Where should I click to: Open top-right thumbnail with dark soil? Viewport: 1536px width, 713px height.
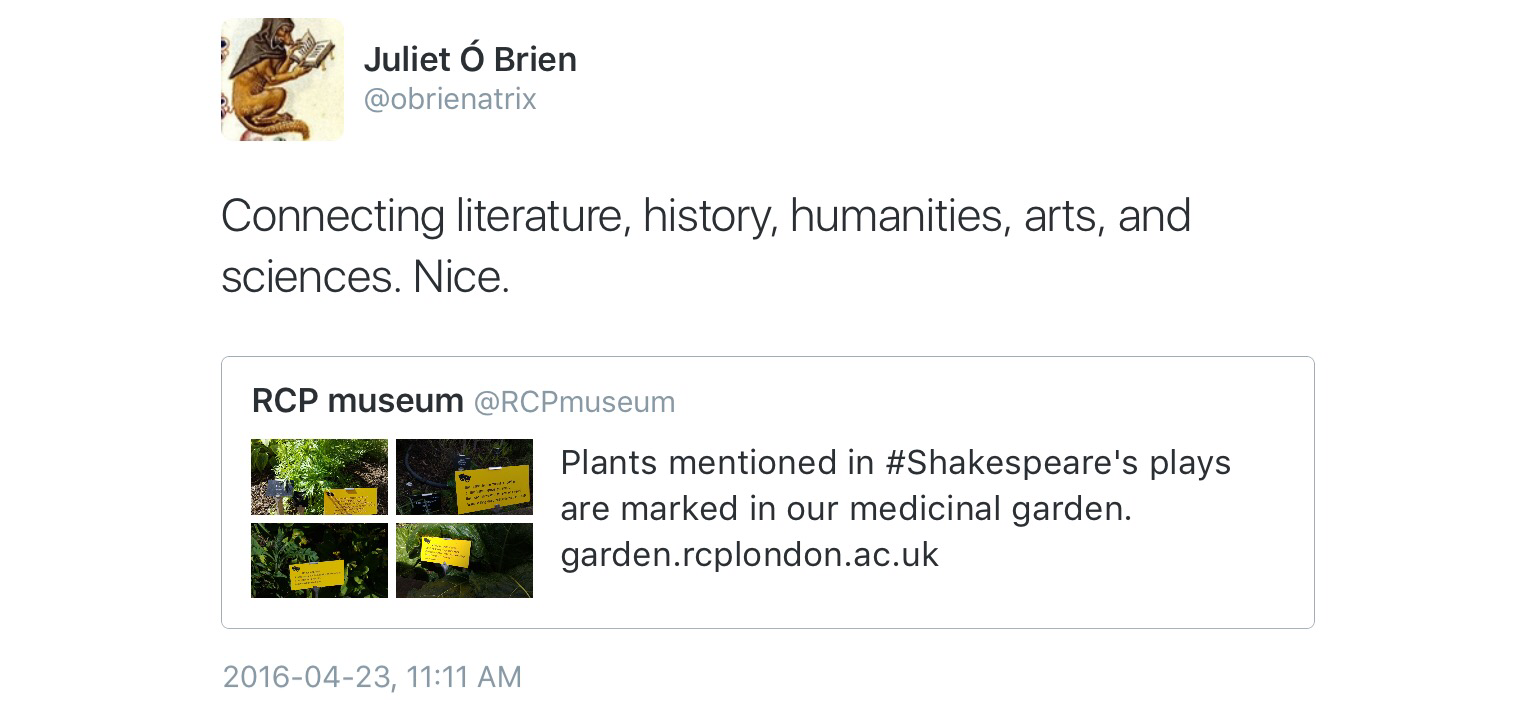(464, 477)
